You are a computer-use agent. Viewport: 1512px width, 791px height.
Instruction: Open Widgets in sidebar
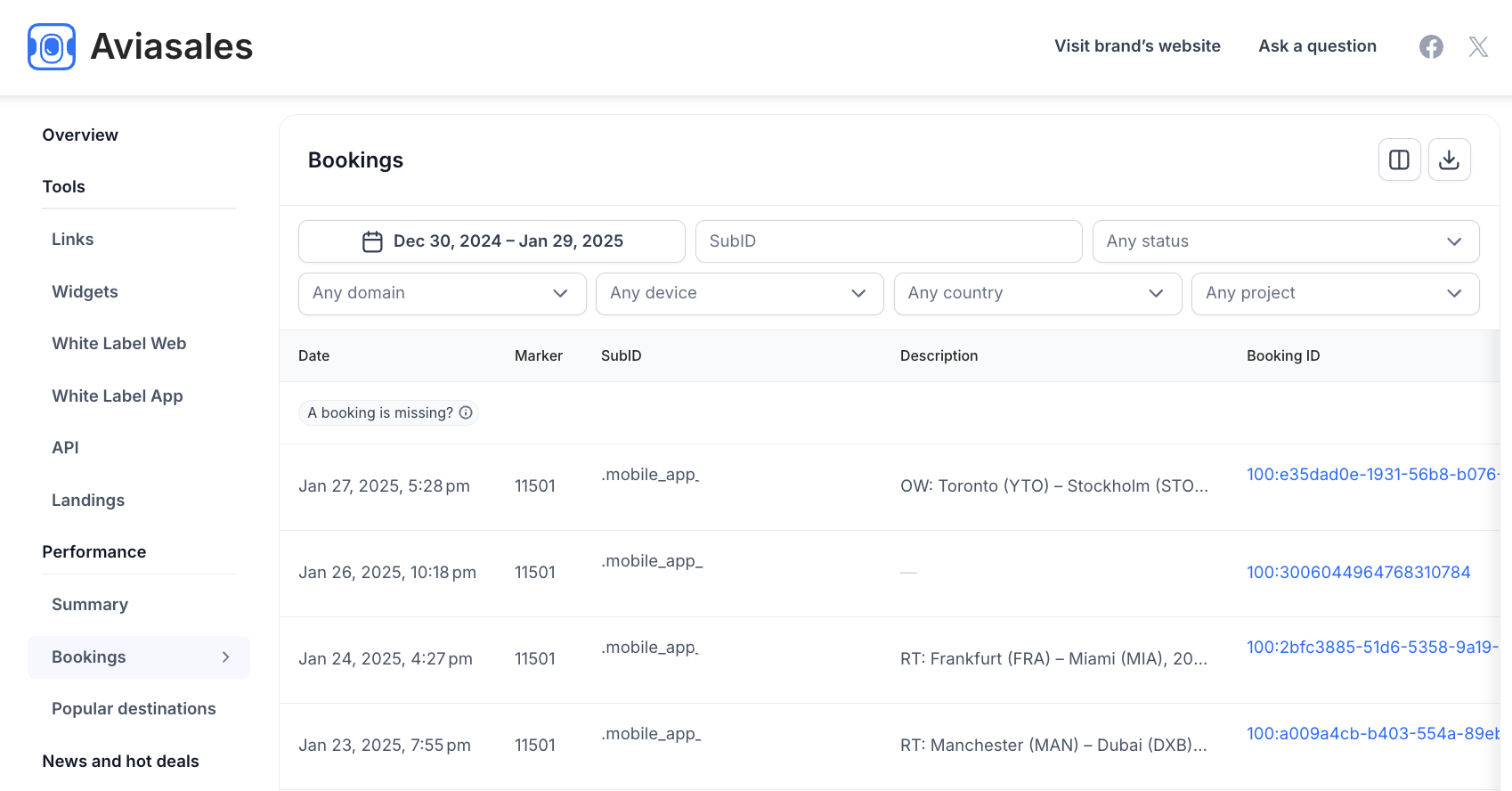pyautogui.click(x=85, y=291)
